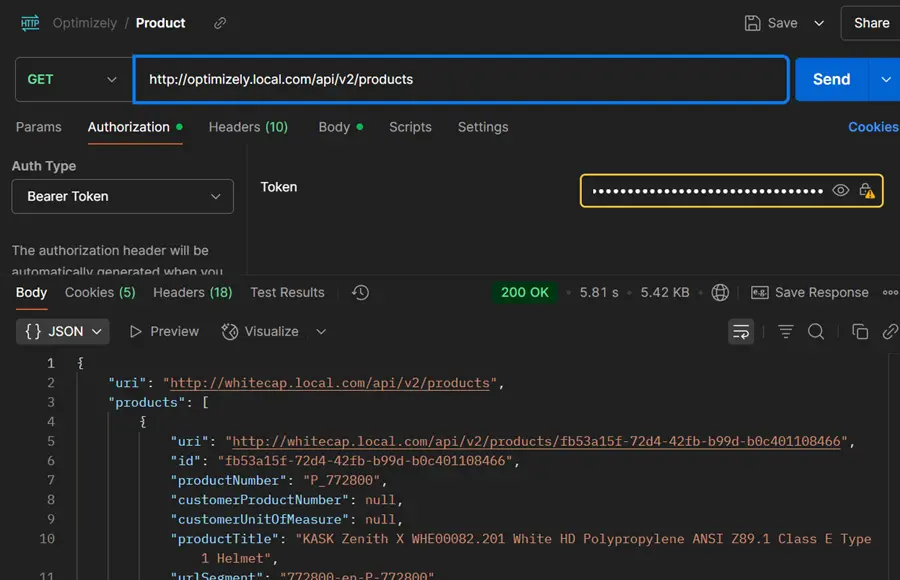
Task: Open the response more options ellipsis
Action: [x=890, y=292]
